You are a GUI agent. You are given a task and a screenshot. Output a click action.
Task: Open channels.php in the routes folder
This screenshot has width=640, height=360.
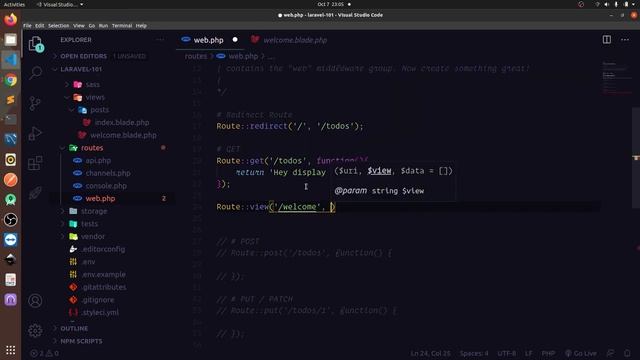tap(108, 173)
